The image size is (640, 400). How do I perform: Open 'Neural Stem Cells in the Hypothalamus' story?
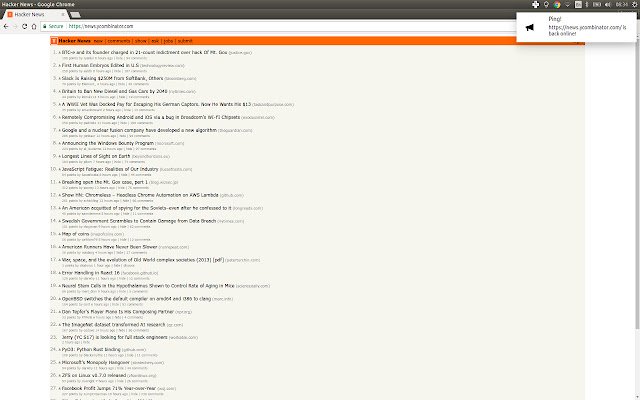tap(148, 286)
